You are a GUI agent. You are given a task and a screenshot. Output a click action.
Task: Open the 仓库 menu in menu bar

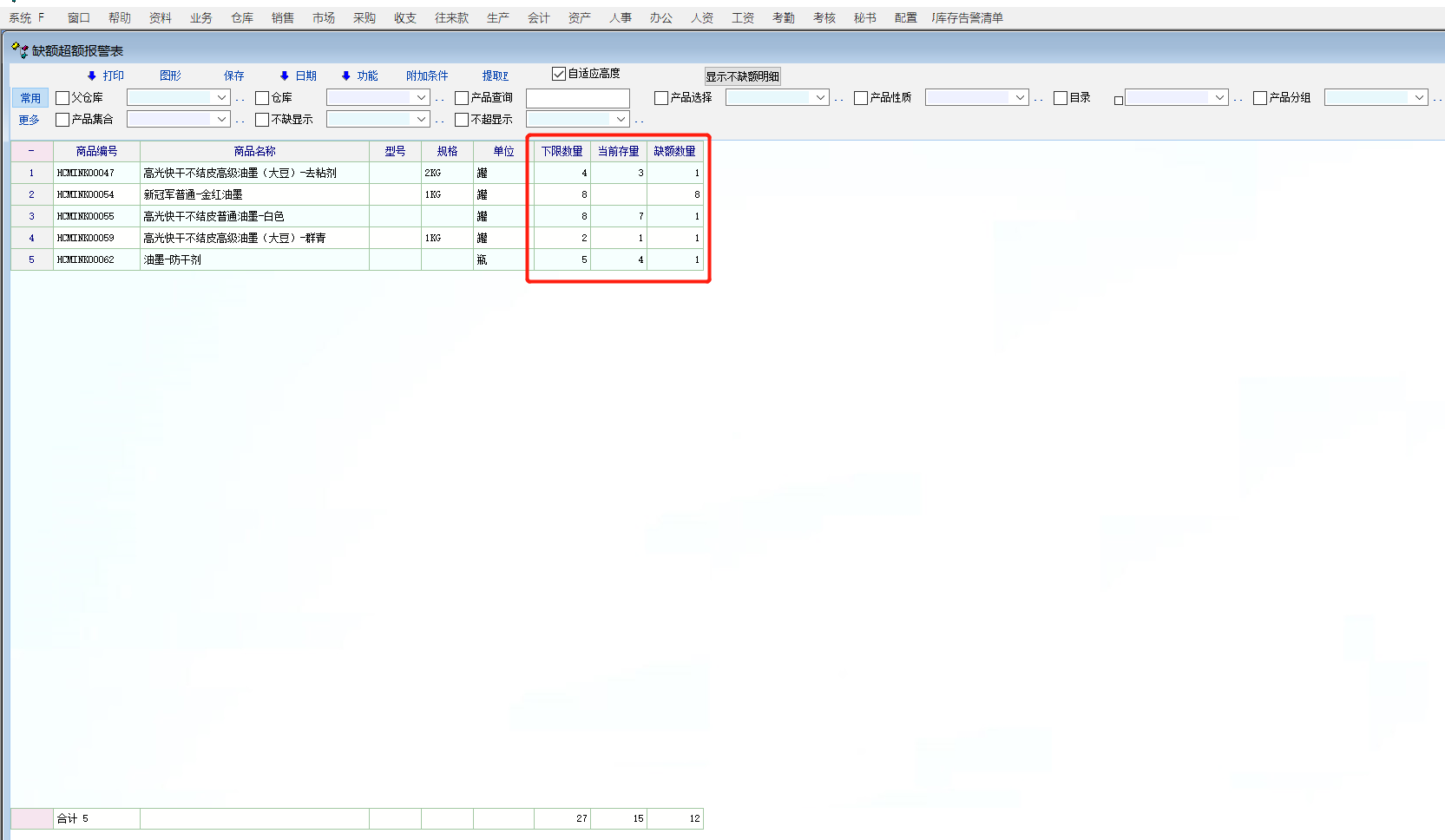242,18
